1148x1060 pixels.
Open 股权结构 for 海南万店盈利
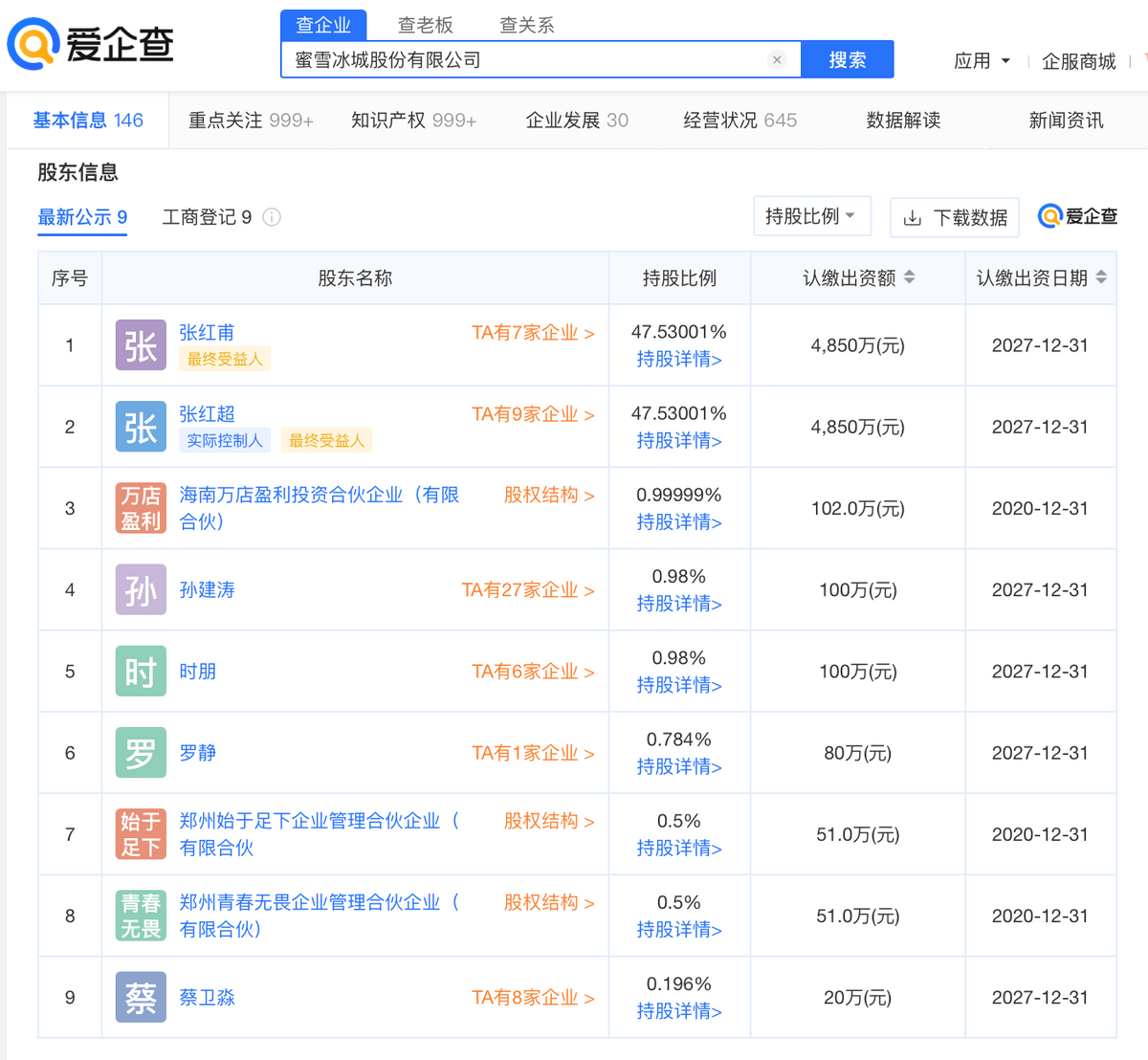pos(549,495)
